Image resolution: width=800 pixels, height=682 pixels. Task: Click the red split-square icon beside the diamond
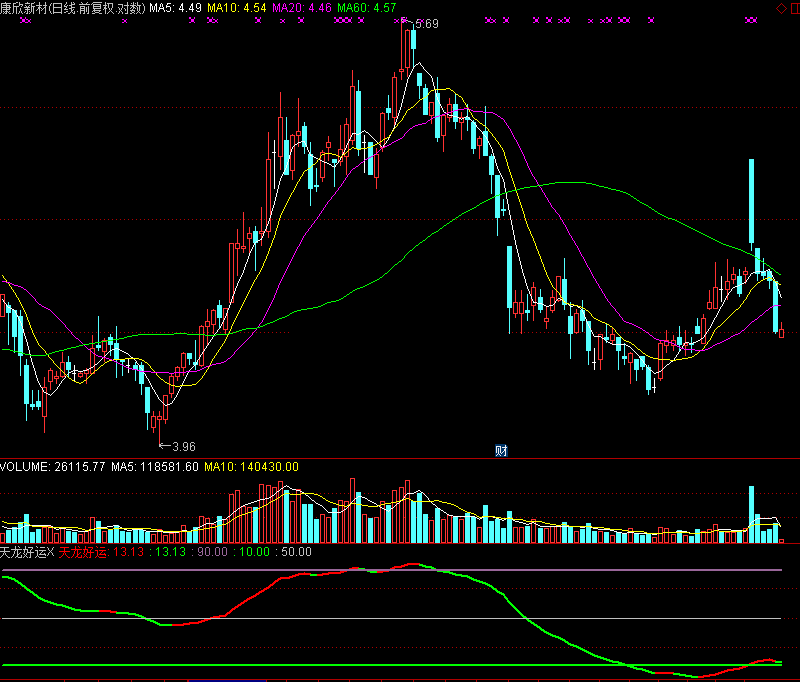[795, 9]
